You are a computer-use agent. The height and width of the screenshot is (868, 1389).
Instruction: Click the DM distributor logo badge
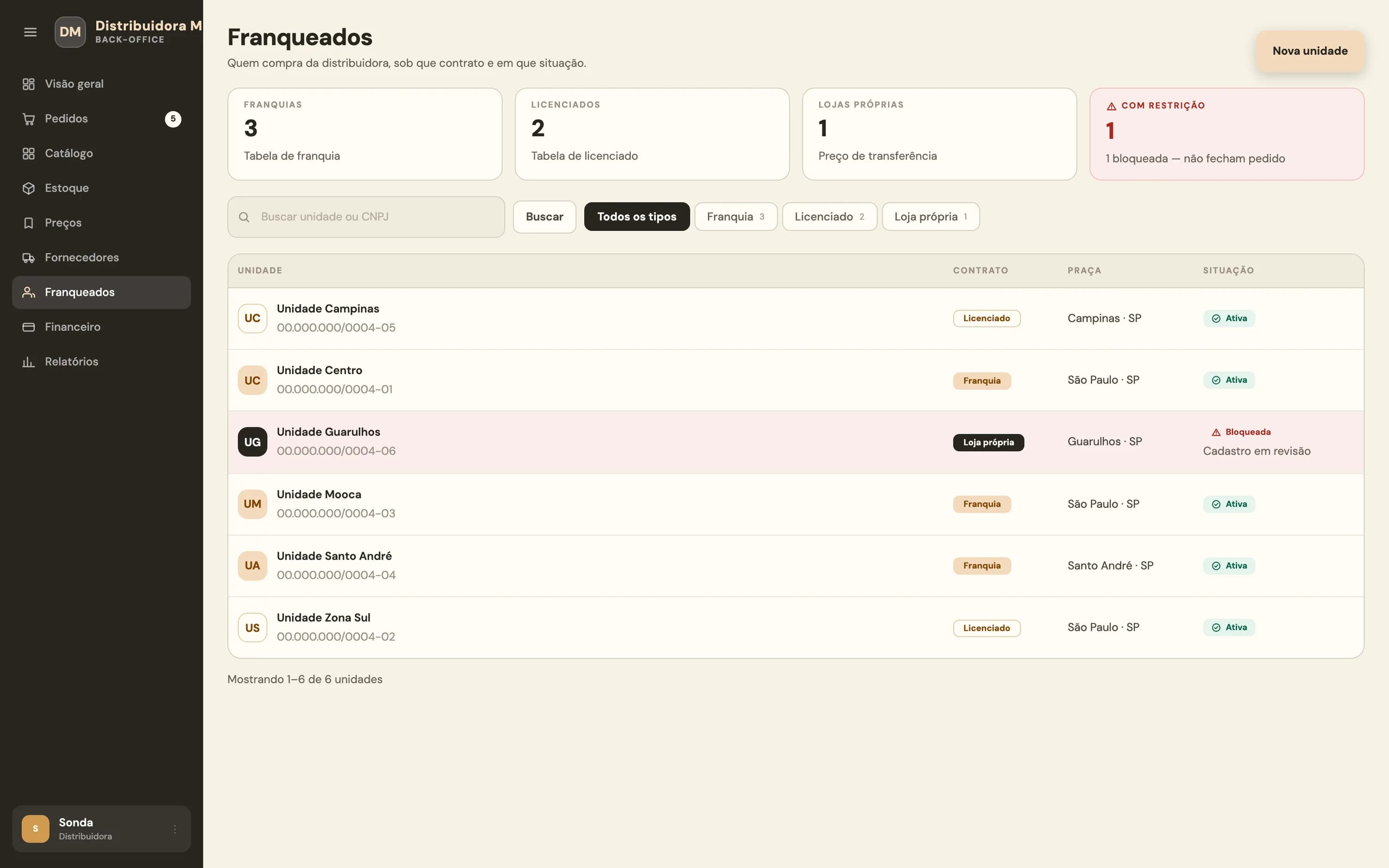click(70, 32)
